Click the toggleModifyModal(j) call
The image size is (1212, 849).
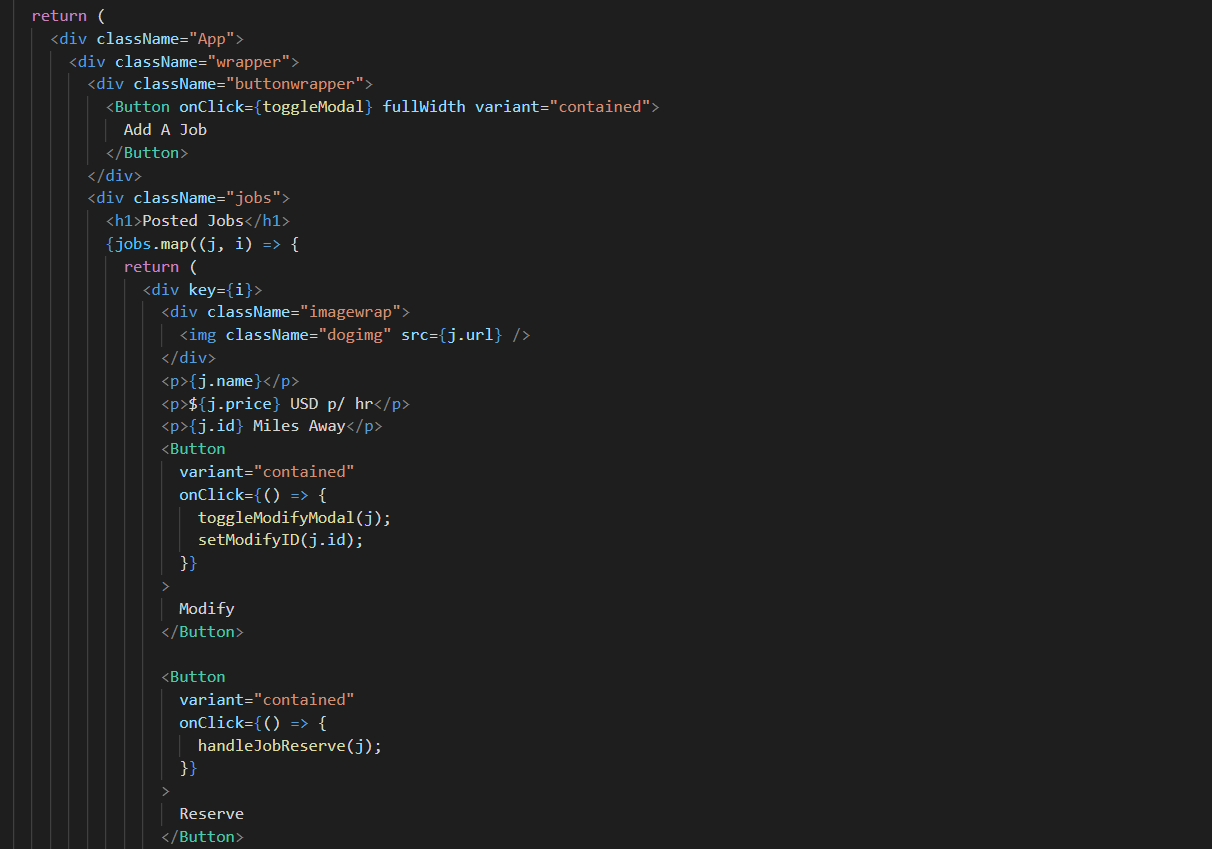(290, 517)
